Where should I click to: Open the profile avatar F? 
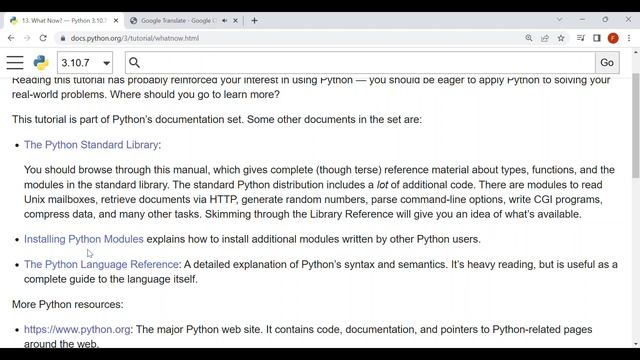pyautogui.click(x=613, y=38)
